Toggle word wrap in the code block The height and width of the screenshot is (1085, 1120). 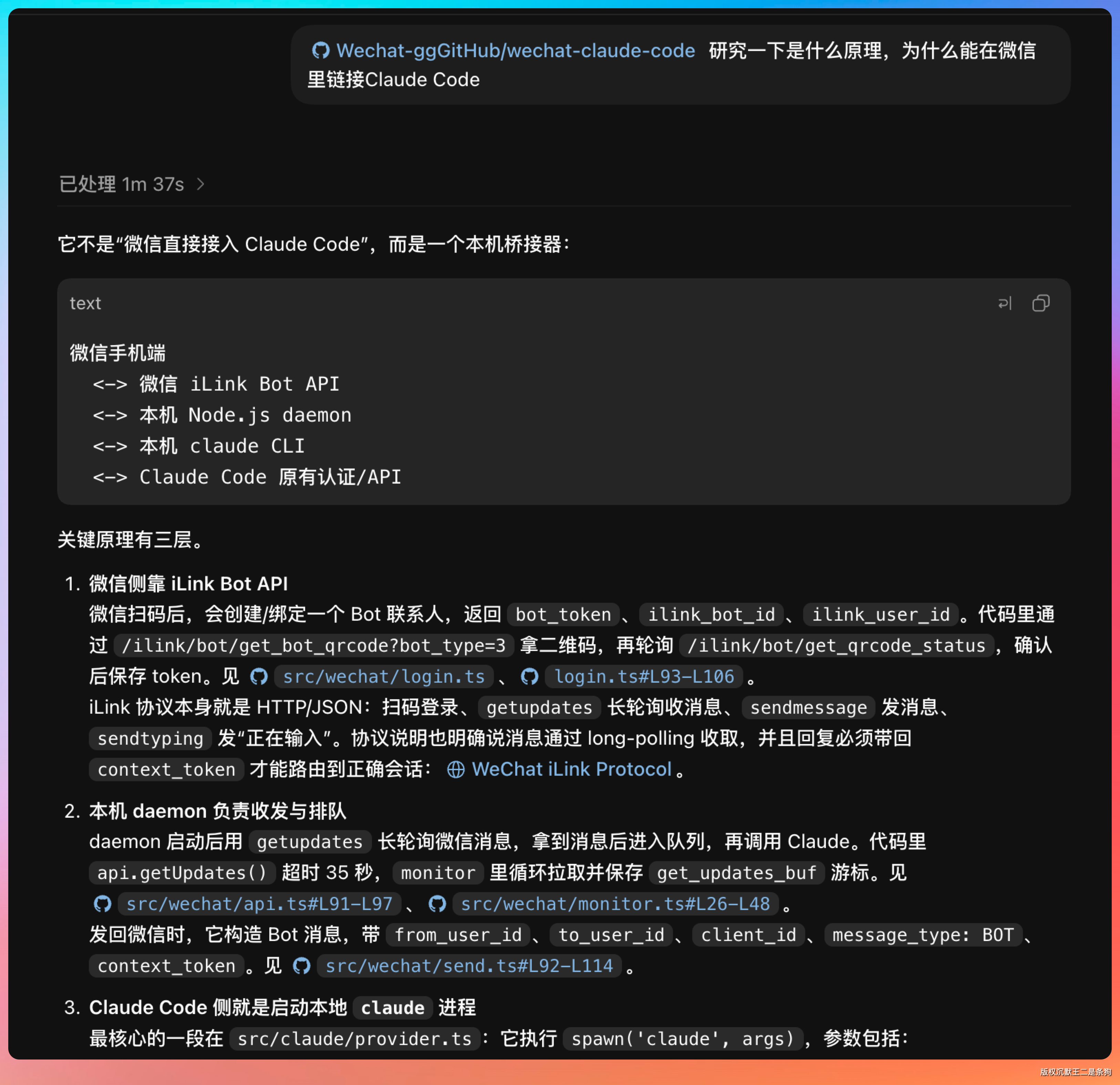[1005, 303]
